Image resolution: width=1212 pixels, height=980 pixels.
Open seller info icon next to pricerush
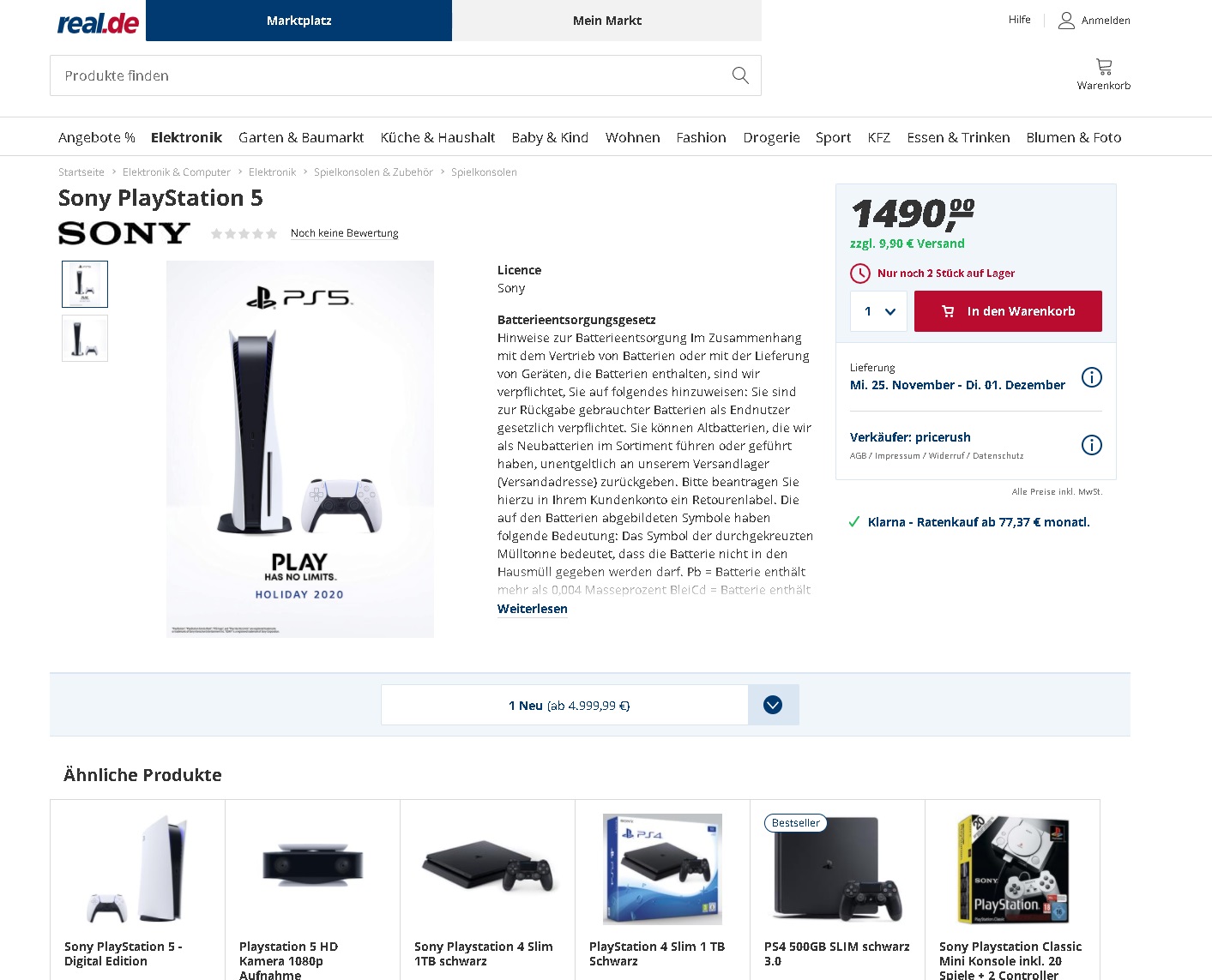1091,445
